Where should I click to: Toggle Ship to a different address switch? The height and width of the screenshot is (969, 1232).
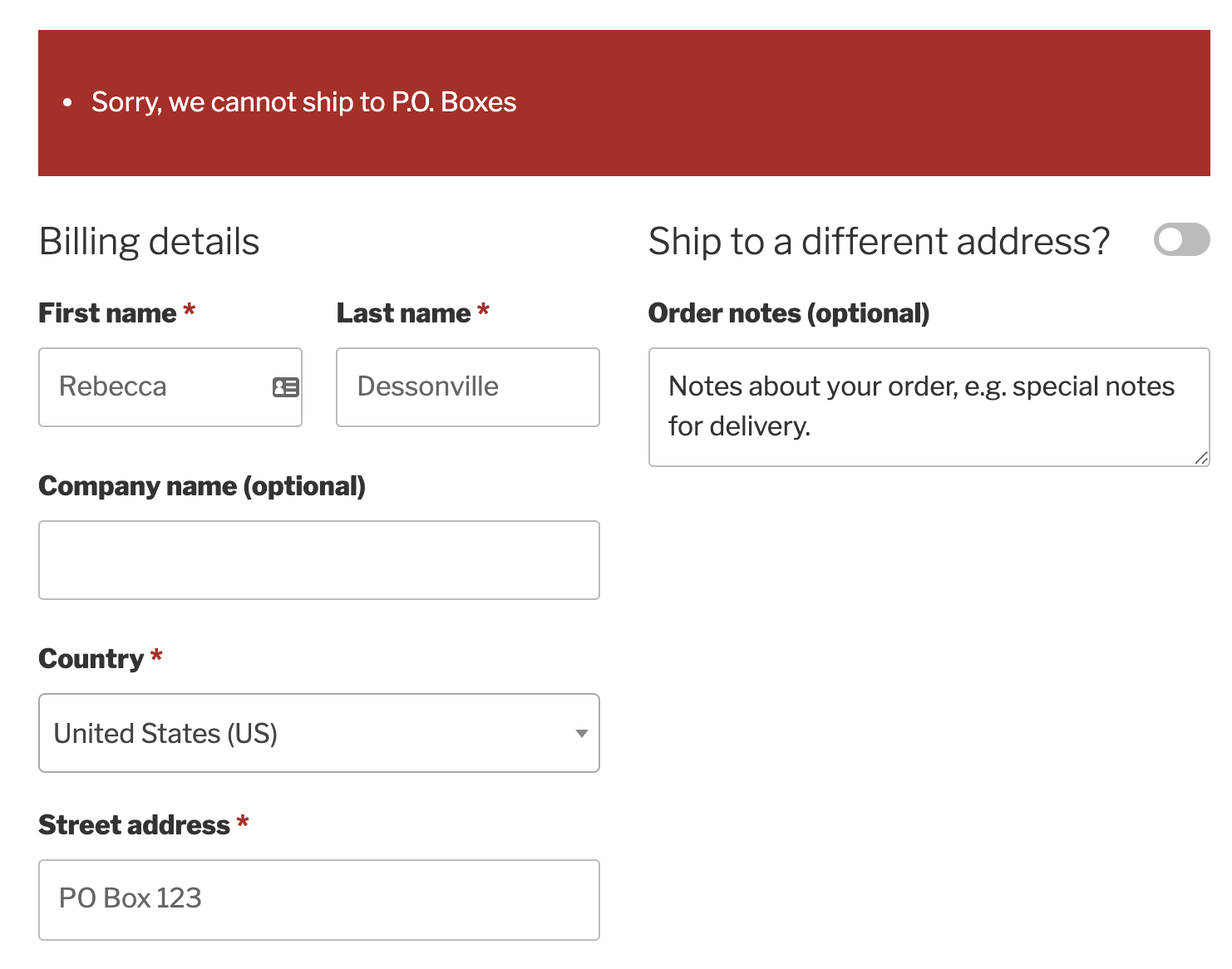1181,240
